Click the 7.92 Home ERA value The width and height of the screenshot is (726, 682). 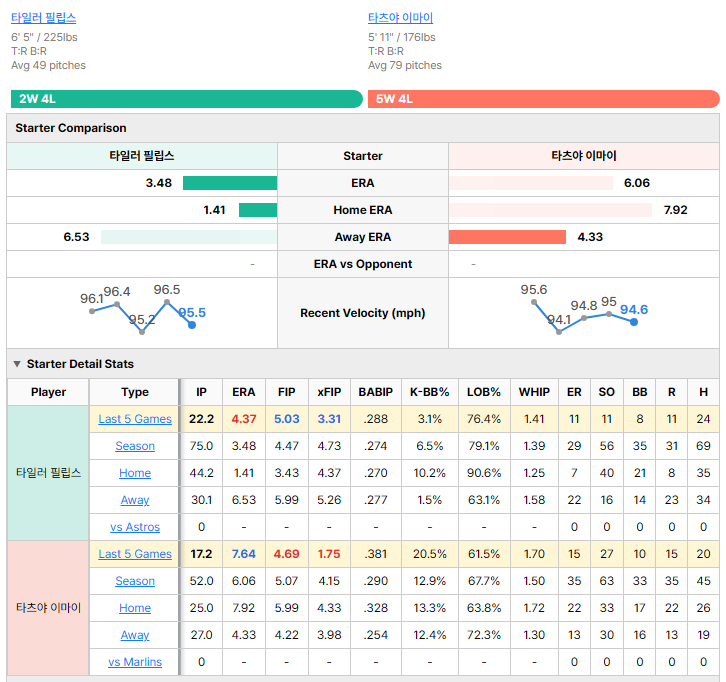point(676,210)
